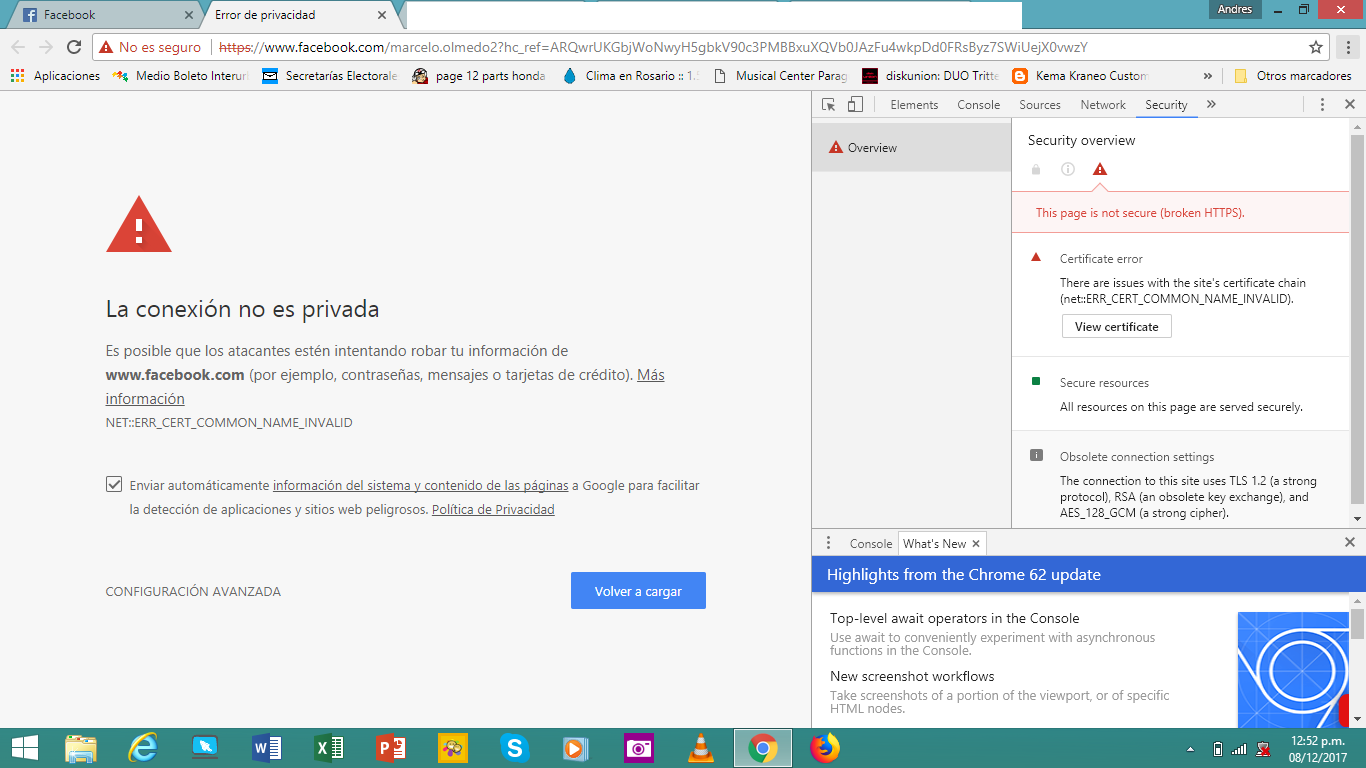Click the Security overview panel scrollbar
The image size is (1366, 768).
[x=1357, y=322]
